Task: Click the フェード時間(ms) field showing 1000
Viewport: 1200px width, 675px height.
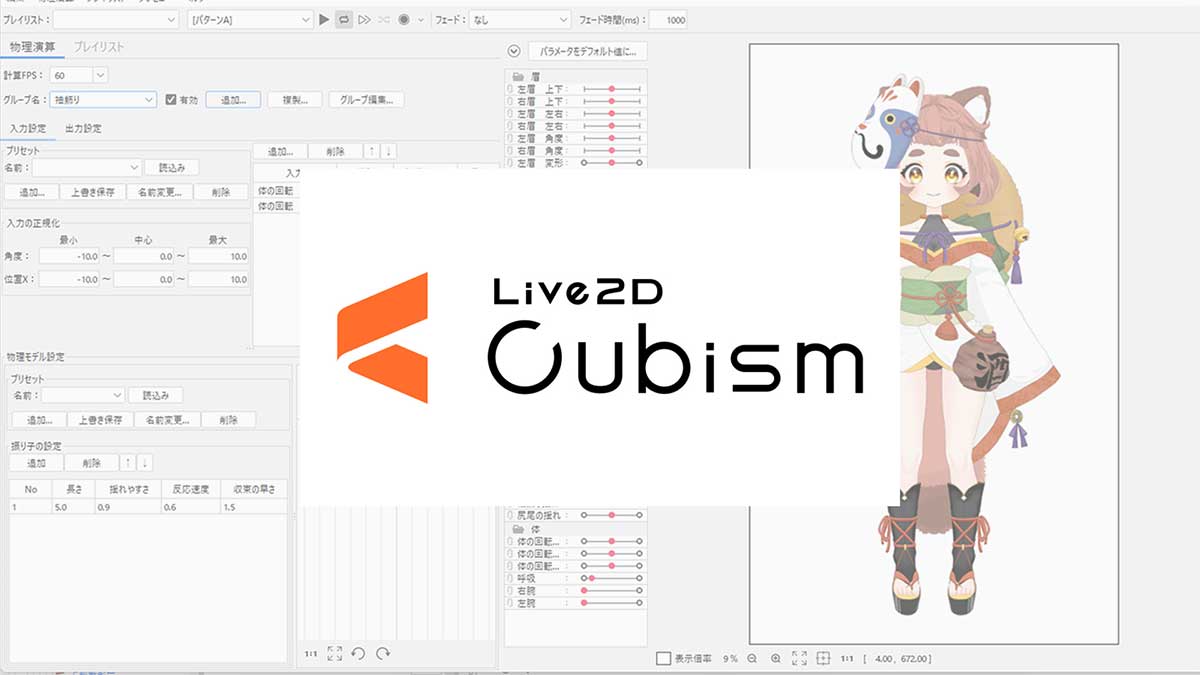Action: (668, 20)
